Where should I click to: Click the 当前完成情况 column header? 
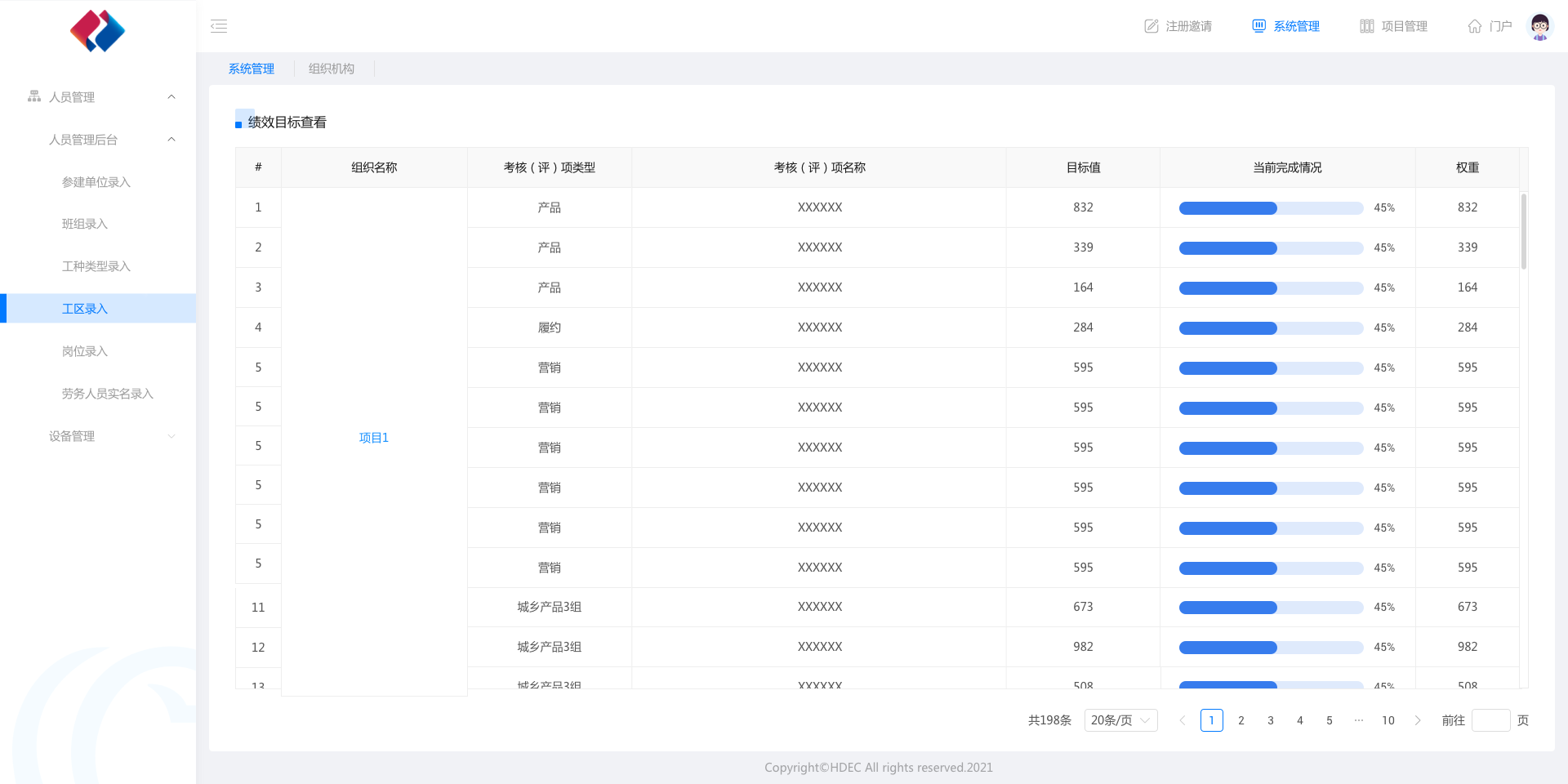coord(1288,167)
